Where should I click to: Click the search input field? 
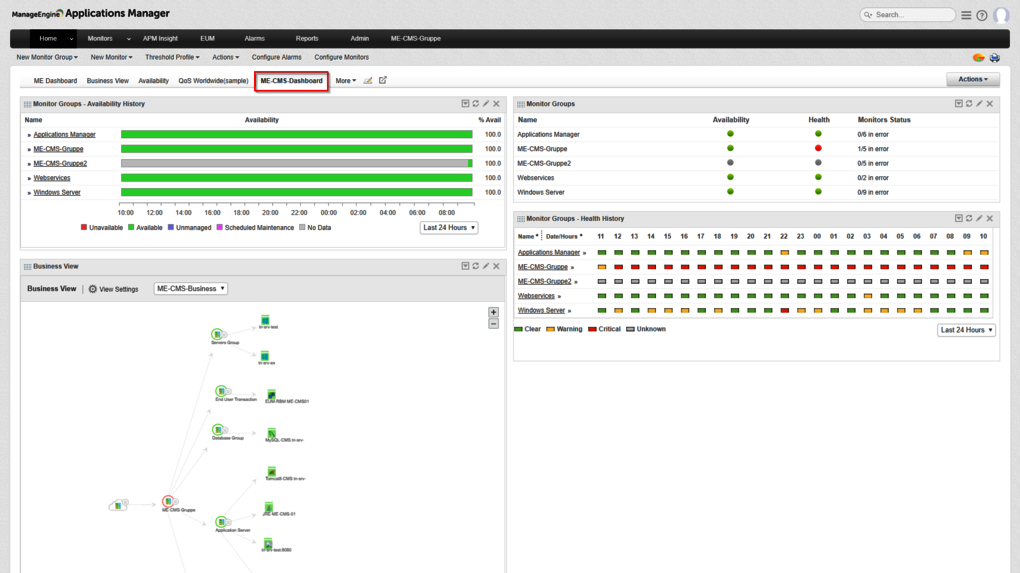(x=908, y=14)
